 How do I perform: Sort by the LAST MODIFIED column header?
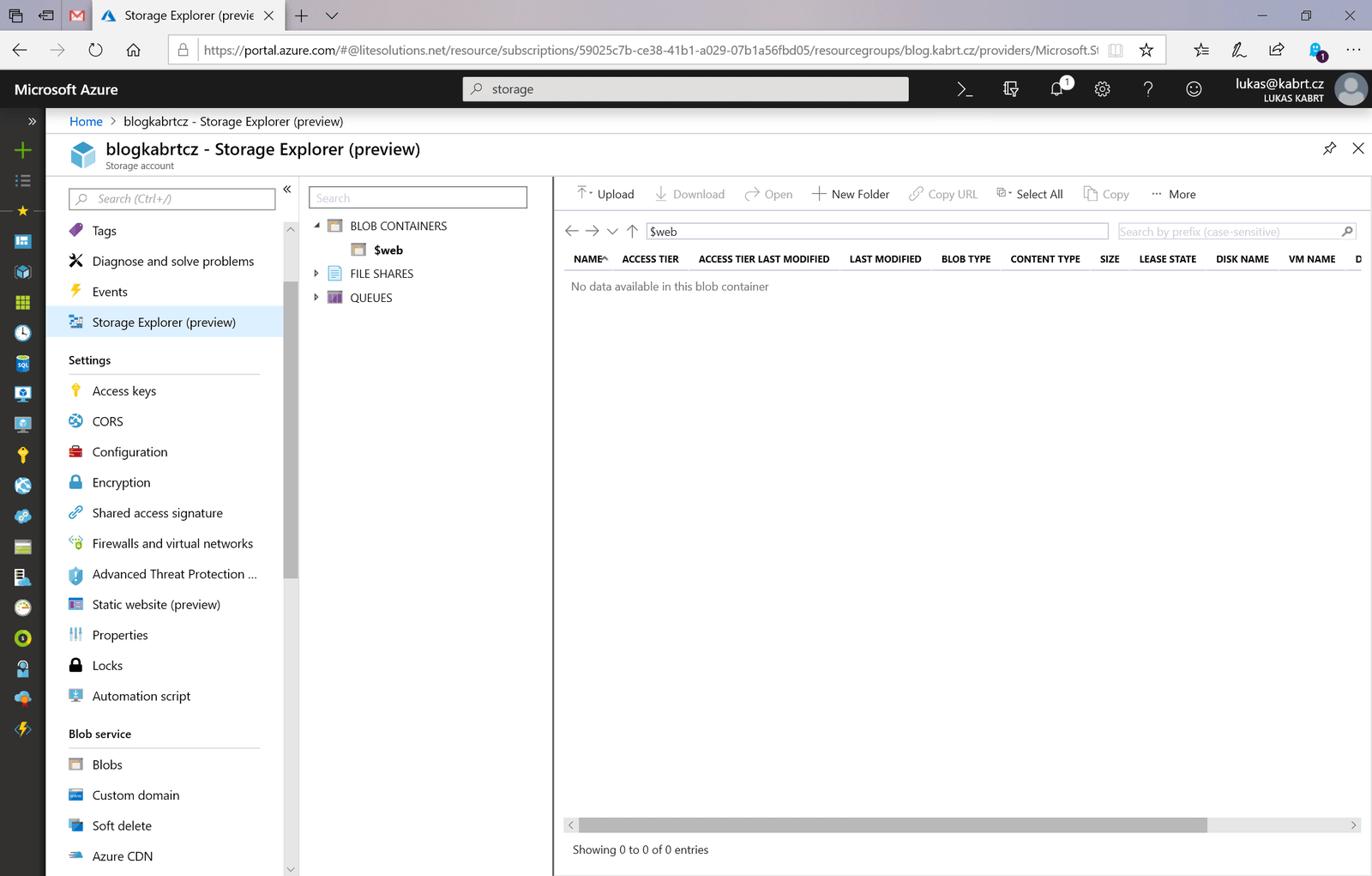[x=885, y=259]
